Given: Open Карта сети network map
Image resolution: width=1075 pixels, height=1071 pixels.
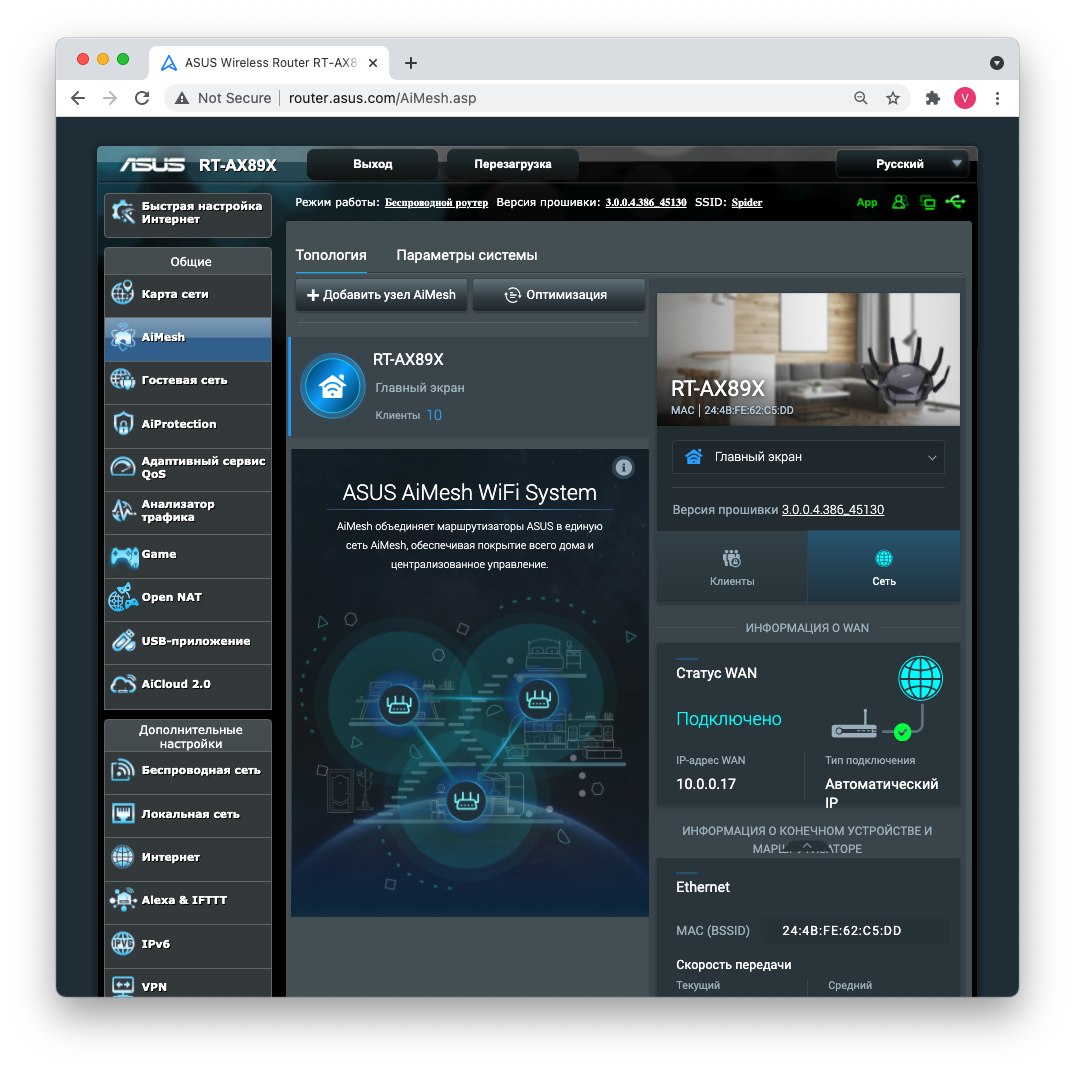Looking at the screenshot, I should (x=188, y=294).
